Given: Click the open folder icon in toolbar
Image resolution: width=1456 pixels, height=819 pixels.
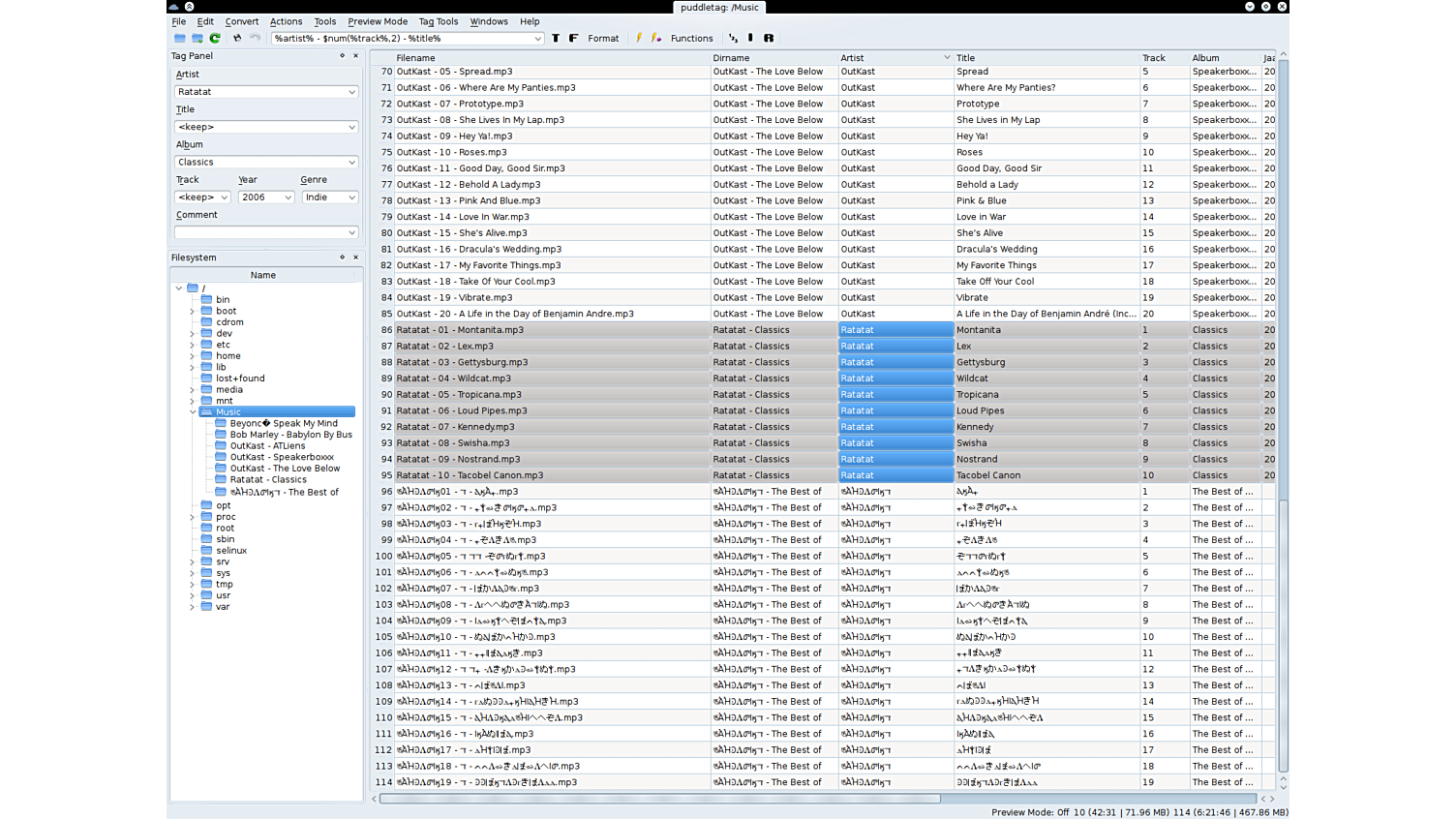Looking at the screenshot, I should coord(180,39).
